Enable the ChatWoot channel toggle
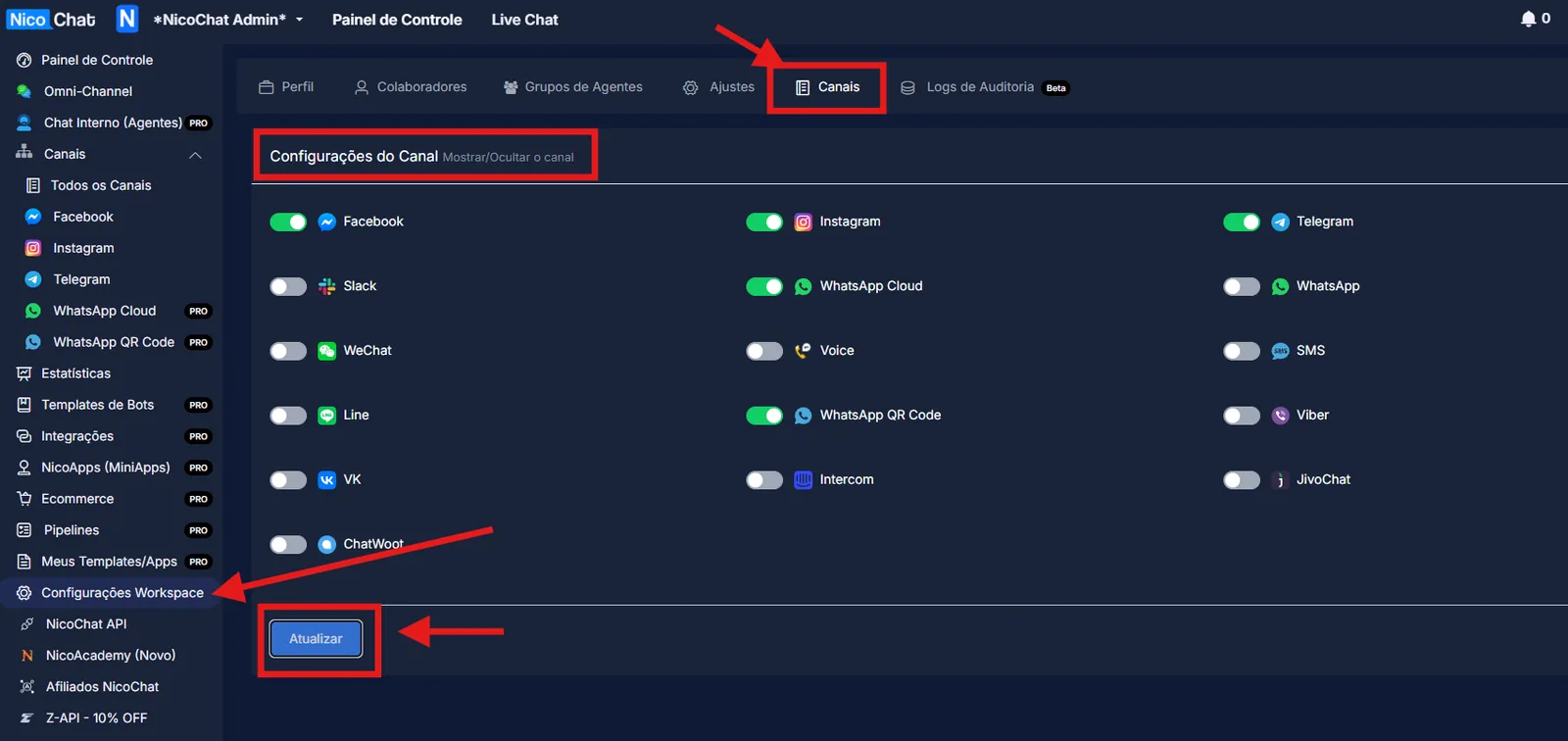1568x741 pixels. pyautogui.click(x=288, y=545)
